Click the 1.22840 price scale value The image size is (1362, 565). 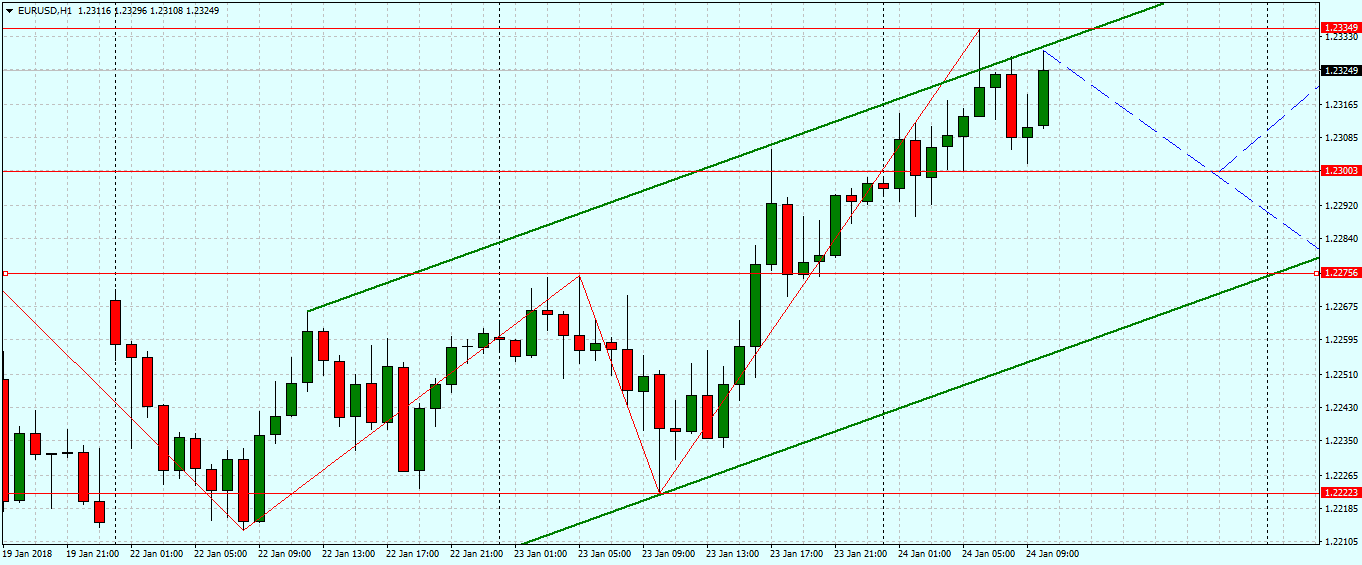click(1342, 239)
